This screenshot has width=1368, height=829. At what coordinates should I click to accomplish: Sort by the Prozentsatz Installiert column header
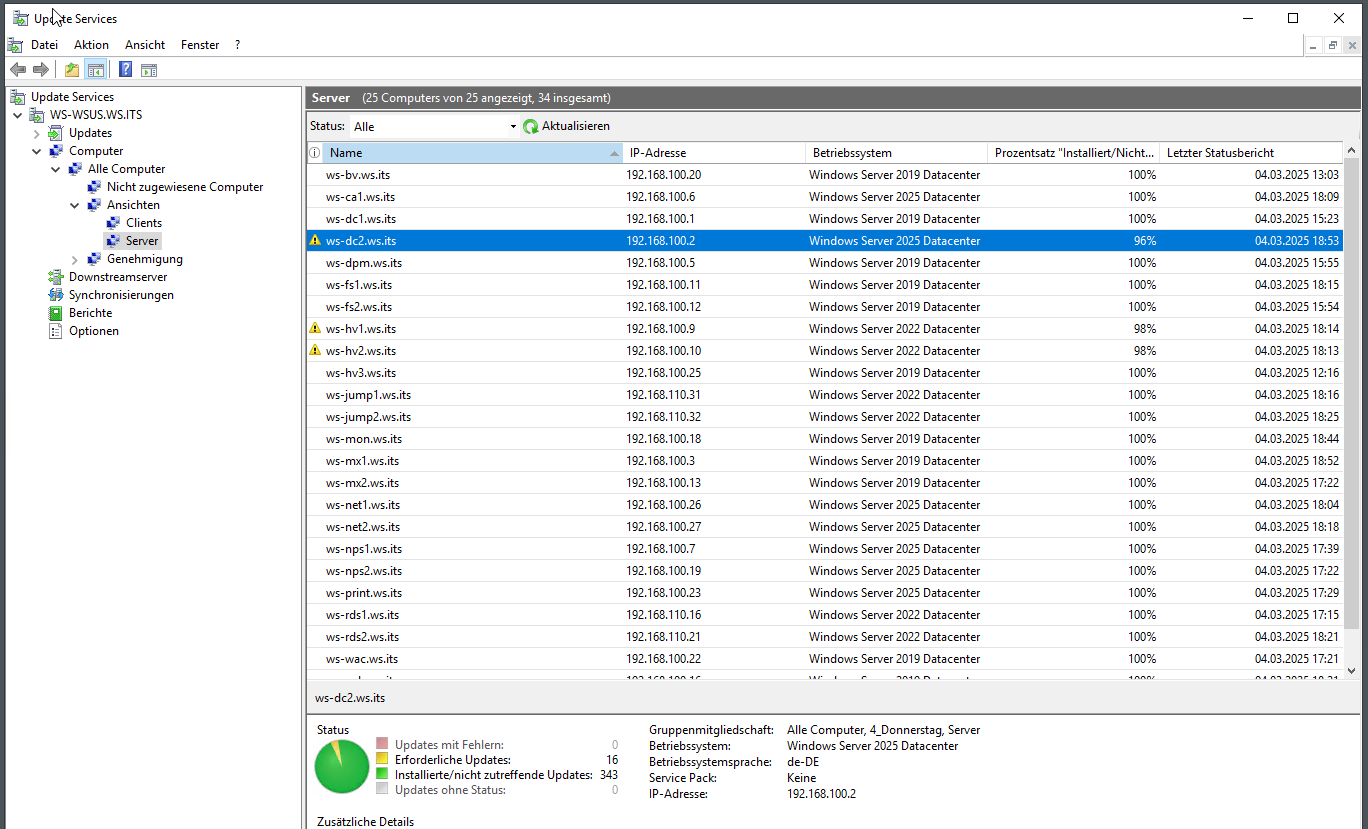click(1074, 153)
